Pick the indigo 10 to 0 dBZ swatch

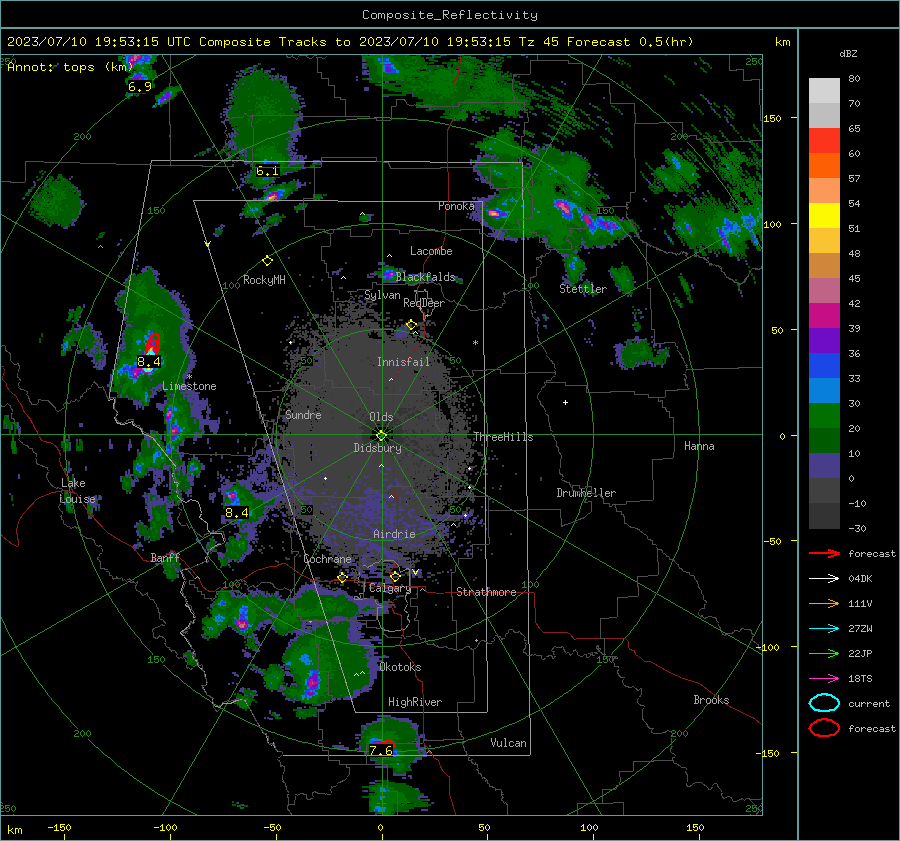click(824, 466)
